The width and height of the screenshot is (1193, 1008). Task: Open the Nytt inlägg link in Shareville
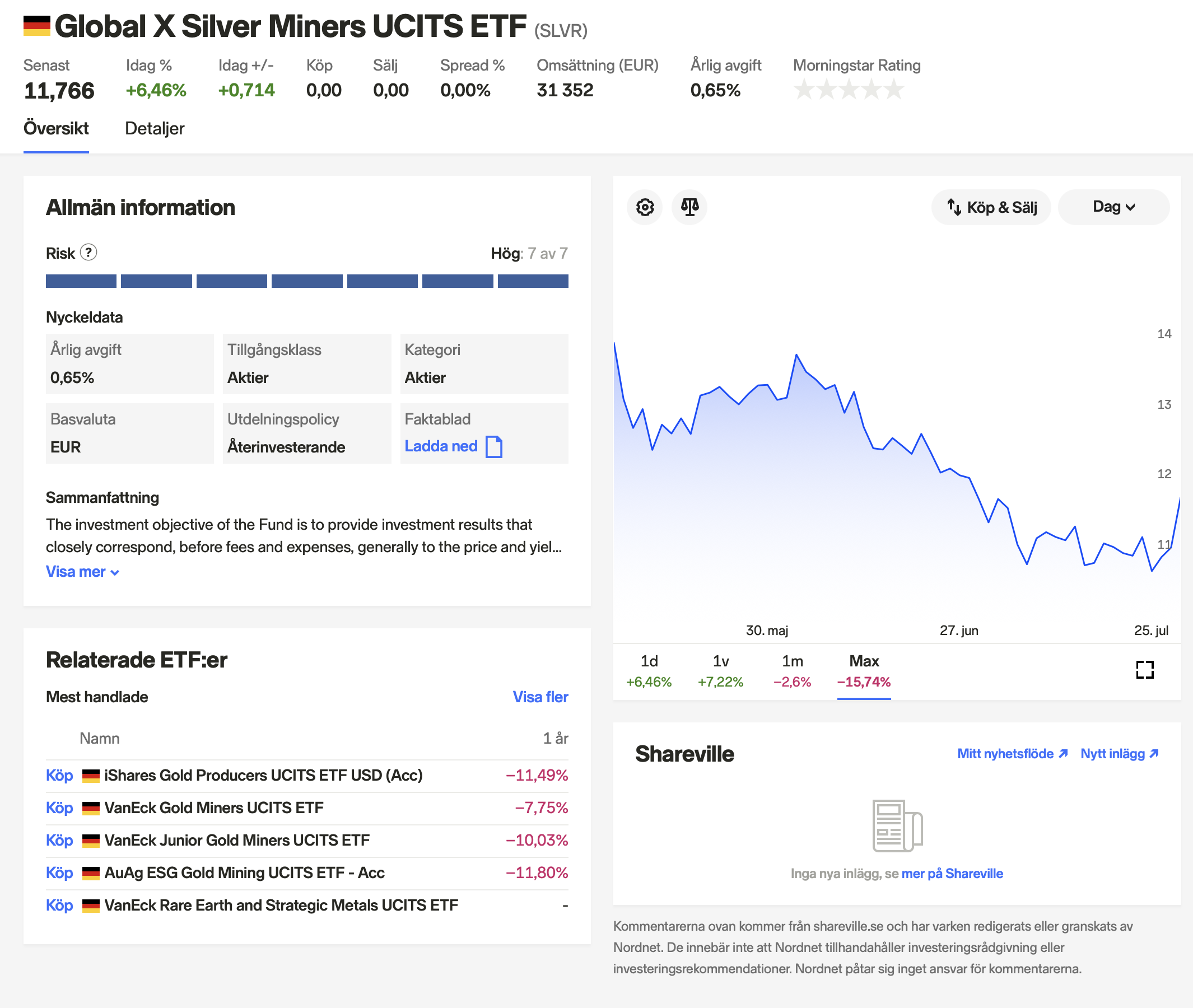(1119, 754)
